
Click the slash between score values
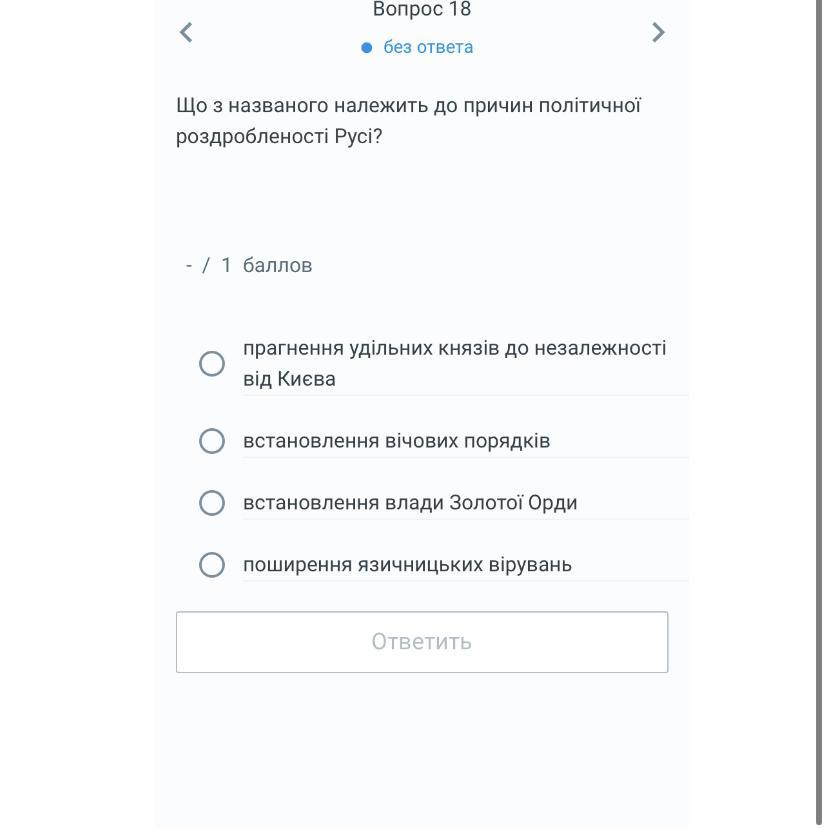click(206, 265)
